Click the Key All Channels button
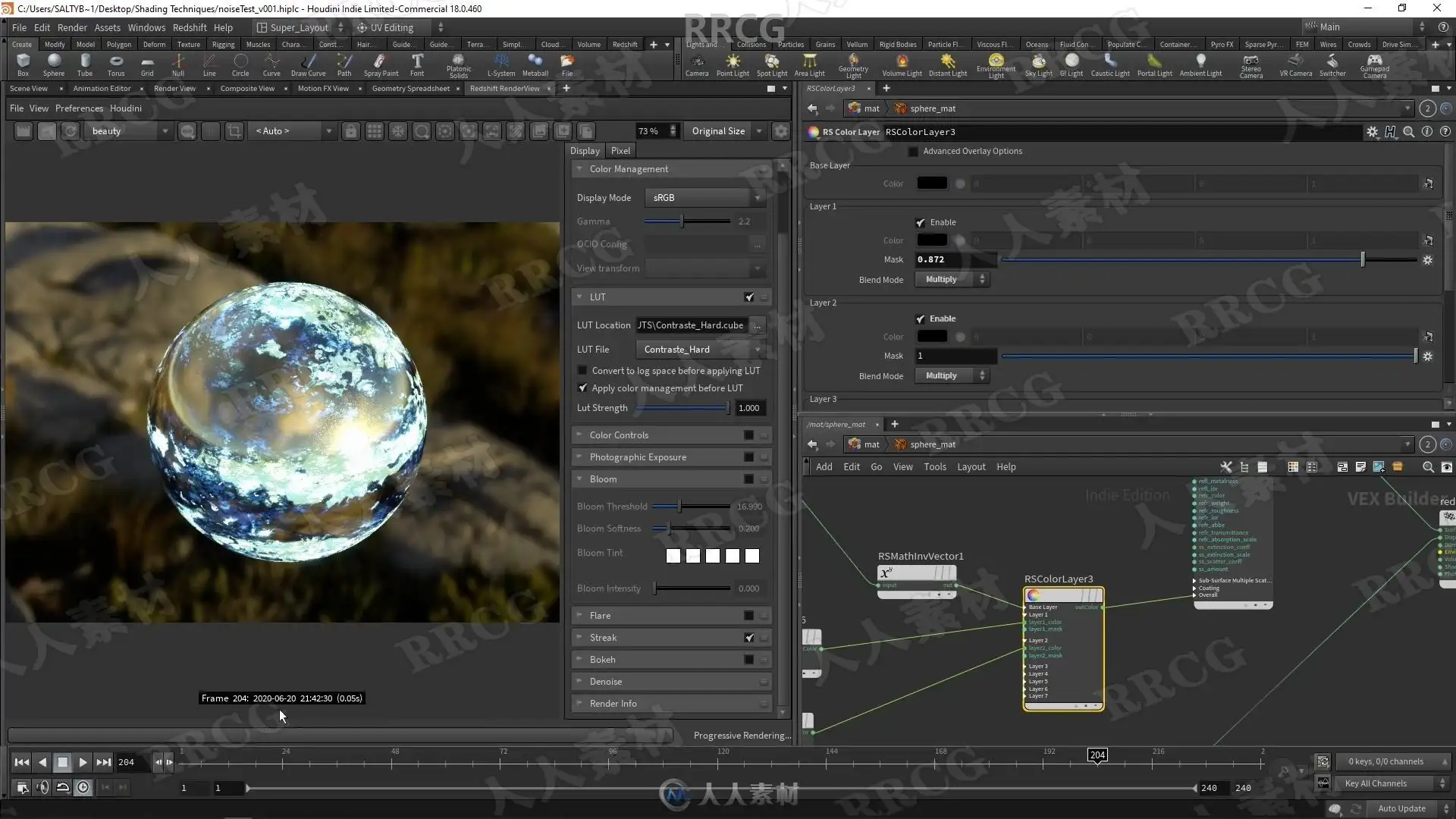 1375,783
